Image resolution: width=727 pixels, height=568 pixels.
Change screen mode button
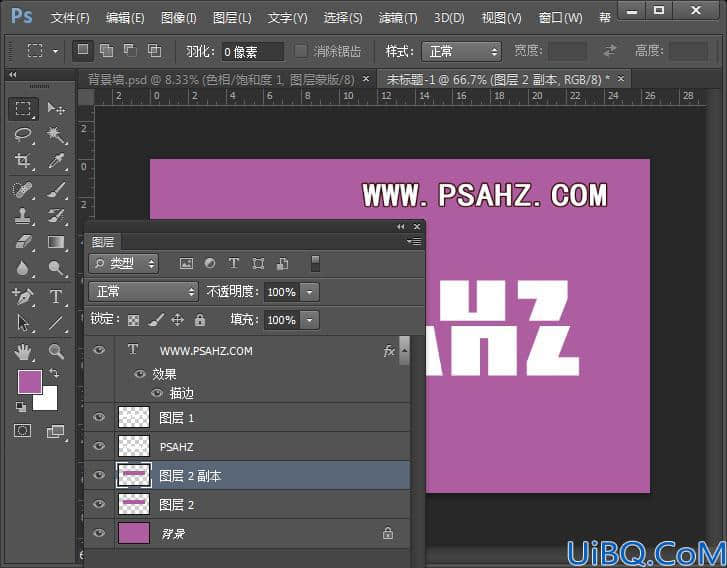56,431
